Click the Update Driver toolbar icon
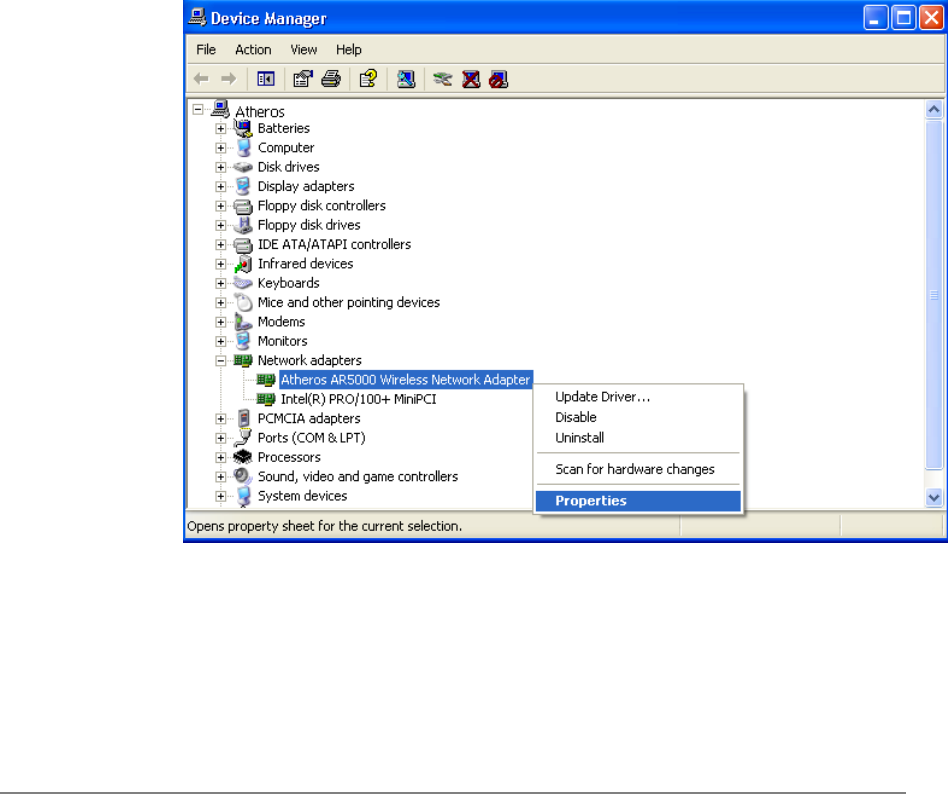Screen dimensions: 948x794 click(x=443, y=79)
